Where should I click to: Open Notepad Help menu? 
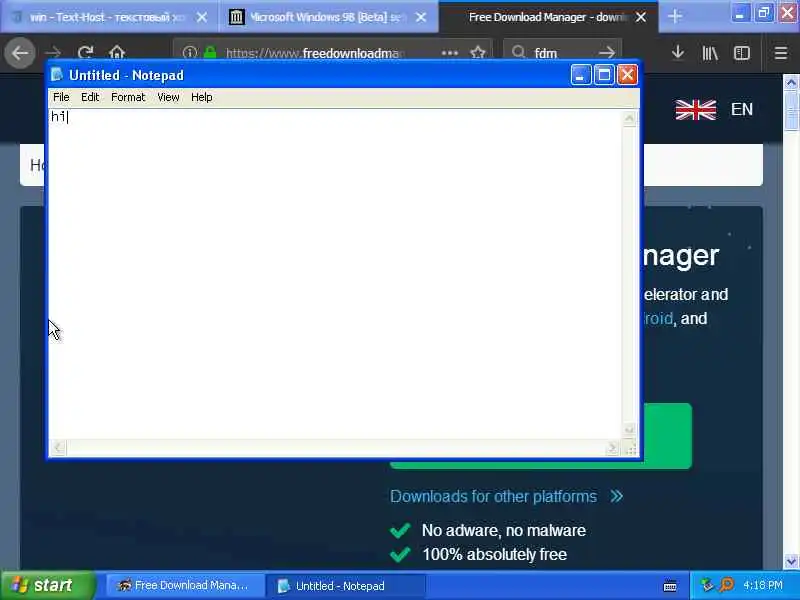click(202, 97)
